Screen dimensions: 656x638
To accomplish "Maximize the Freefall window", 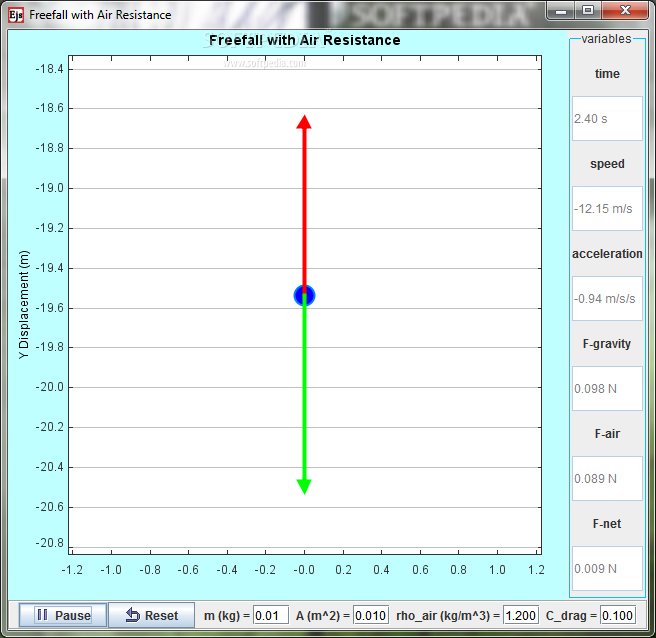I will 588,11.
